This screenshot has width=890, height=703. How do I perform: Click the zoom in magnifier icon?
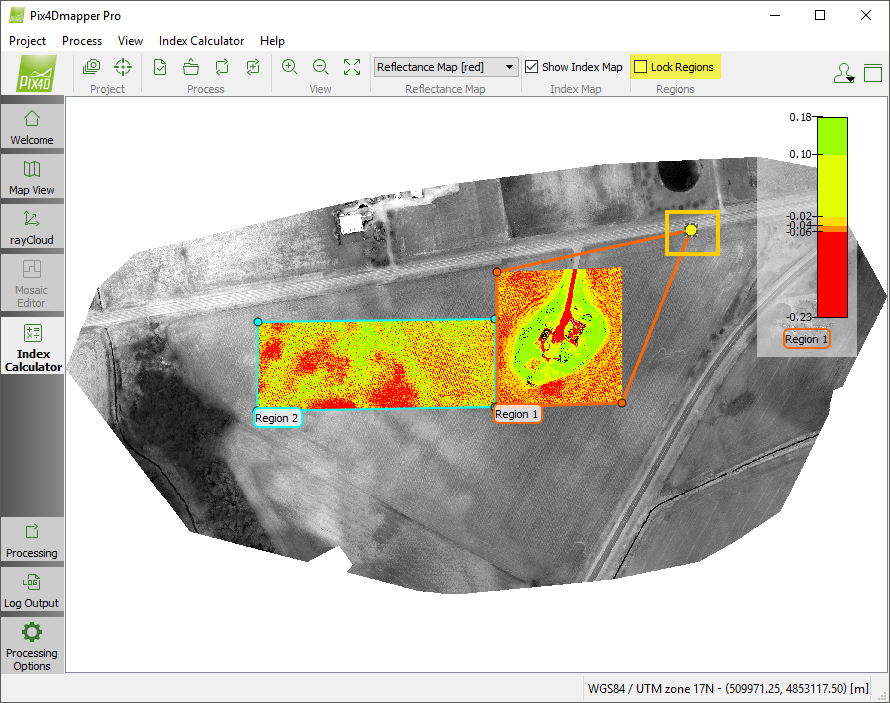coord(290,67)
